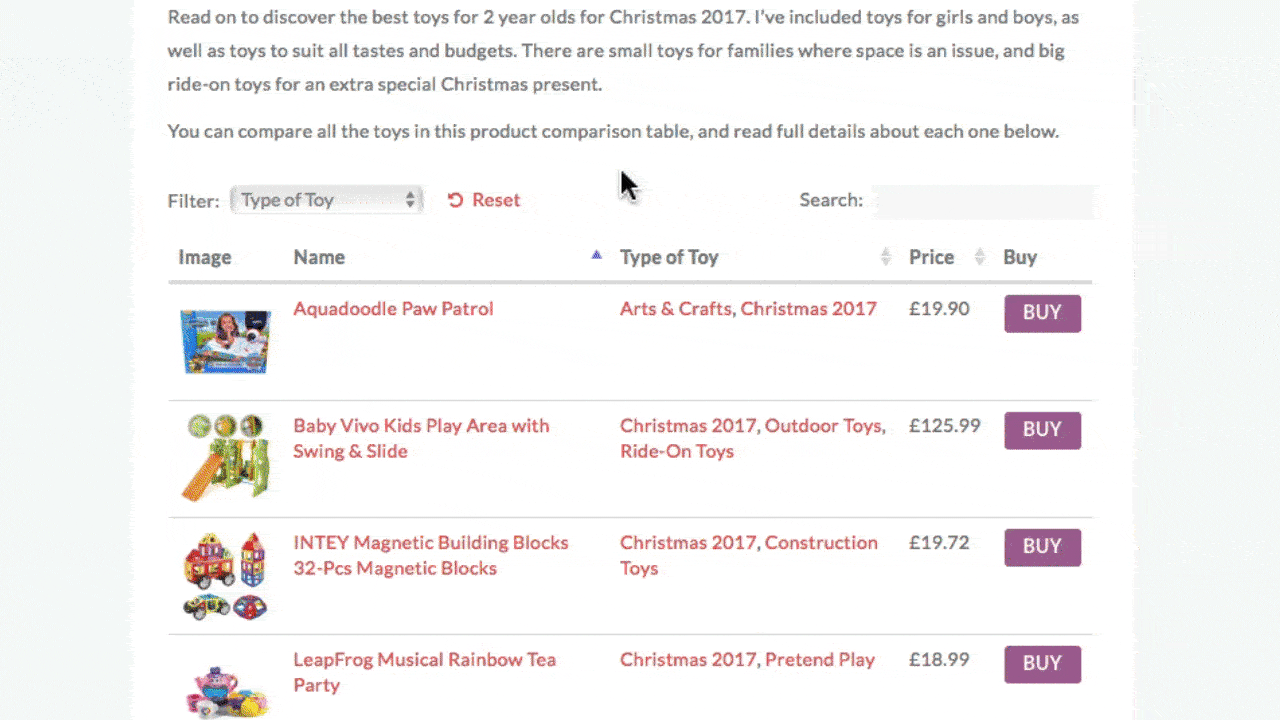Open the Pretend Play category link
This screenshot has width=1280, height=720.
point(820,660)
